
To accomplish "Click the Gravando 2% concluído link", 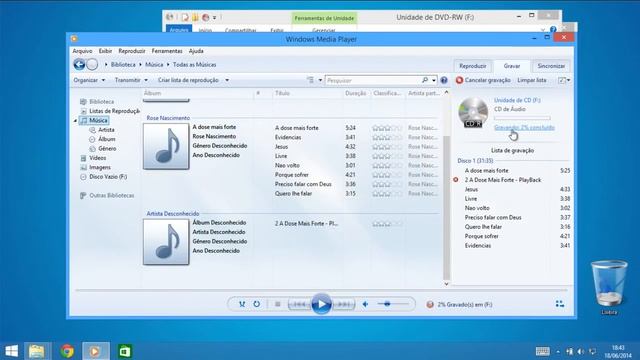I will pyautogui.click(x=524, y=128).
